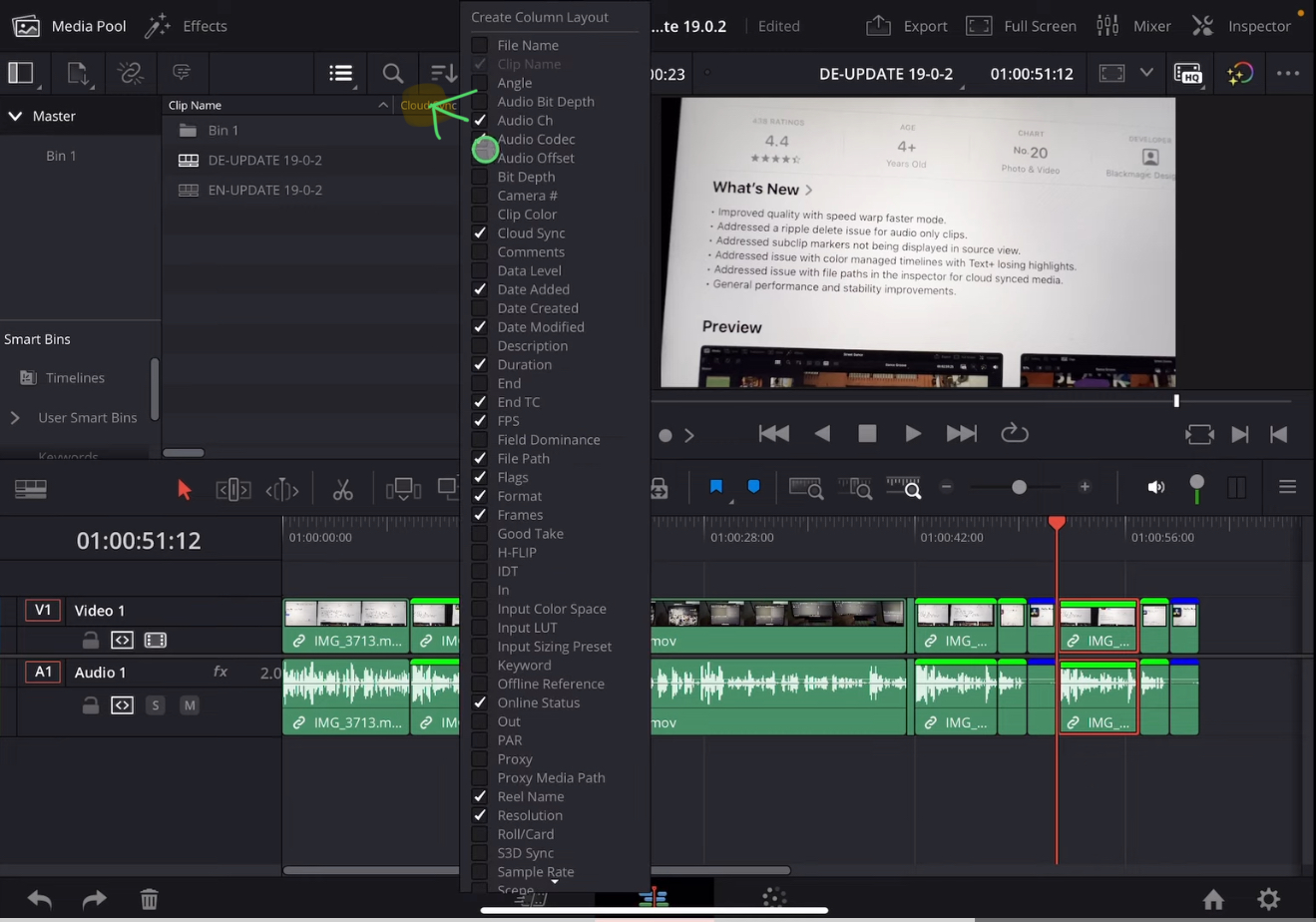Open the timeline view options icon
This screenshot has height=922, width=1316.
click(x=30, y=489)
